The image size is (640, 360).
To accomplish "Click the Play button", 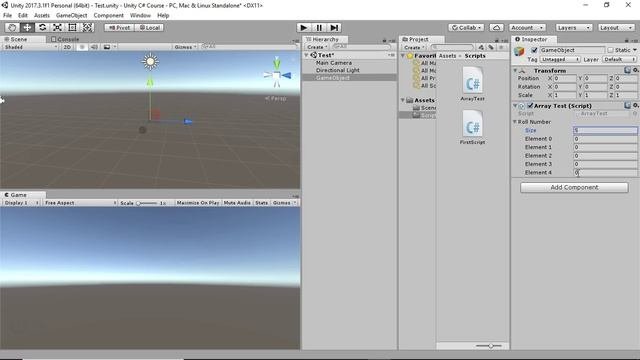I will point(303,27).
